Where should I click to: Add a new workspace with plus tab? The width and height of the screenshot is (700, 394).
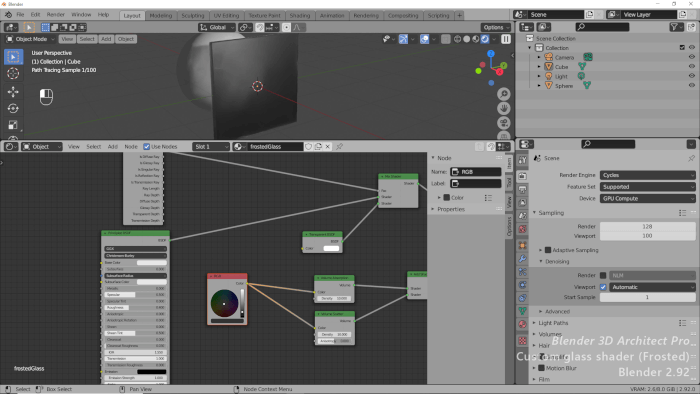coord(459,15)
